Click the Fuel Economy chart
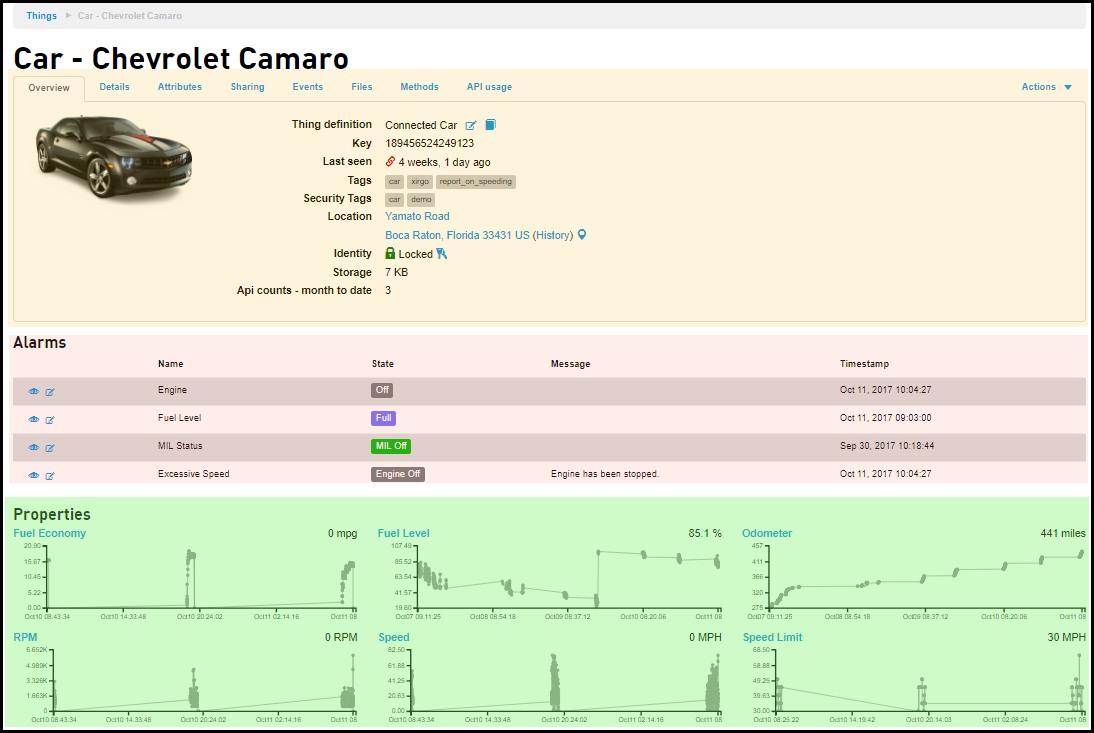This screenshot has height=733, width=1094. (x=190, y=581)
